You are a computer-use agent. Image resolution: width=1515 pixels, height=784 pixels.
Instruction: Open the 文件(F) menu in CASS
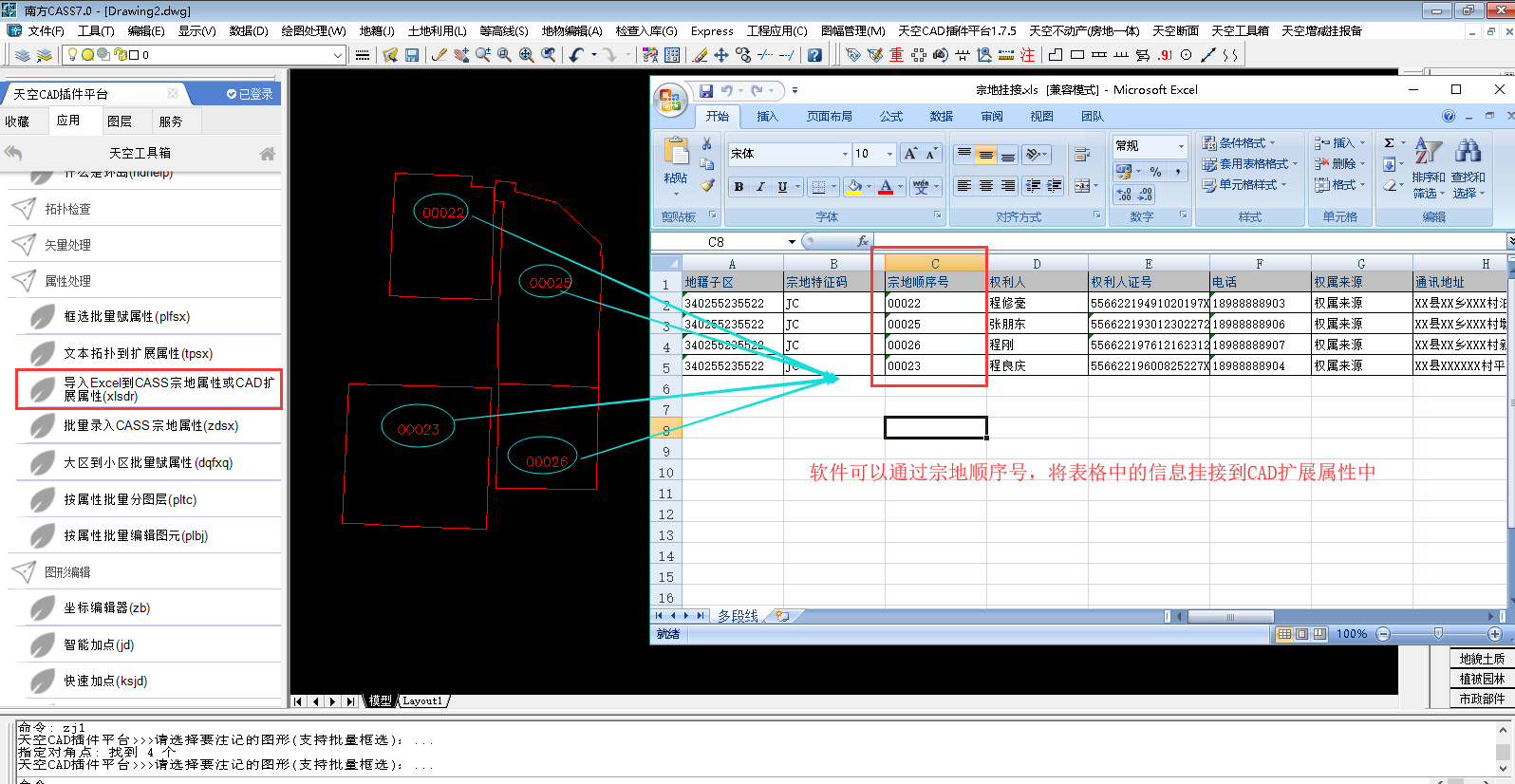click(46, 31)
